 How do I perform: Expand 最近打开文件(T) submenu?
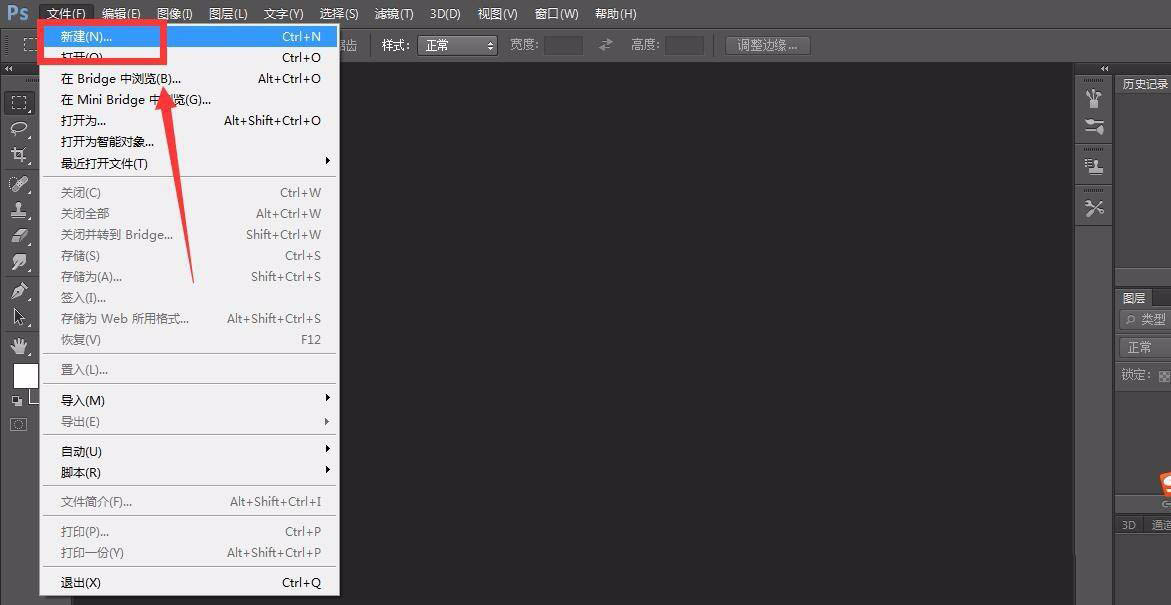189,163
